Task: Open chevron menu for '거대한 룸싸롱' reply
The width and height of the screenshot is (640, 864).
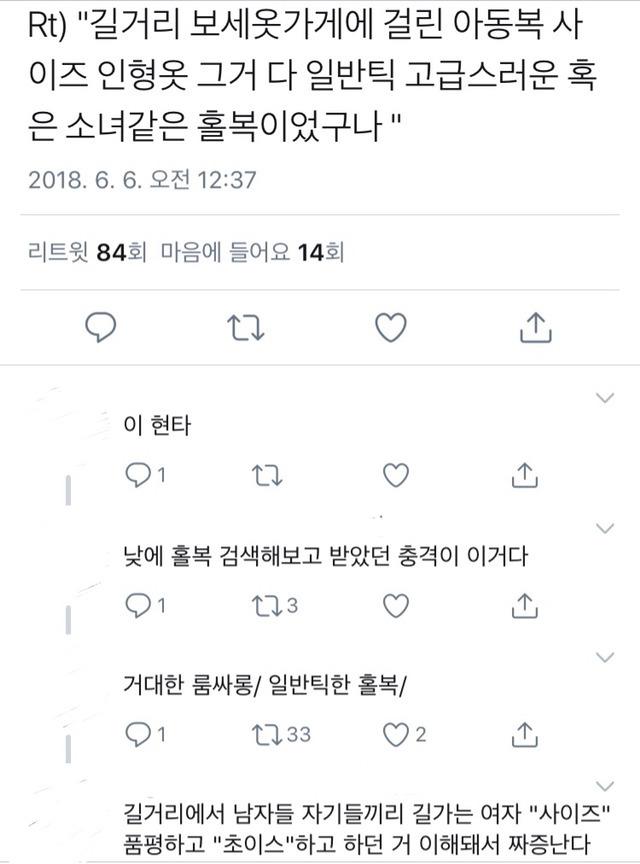Action: 603,656
